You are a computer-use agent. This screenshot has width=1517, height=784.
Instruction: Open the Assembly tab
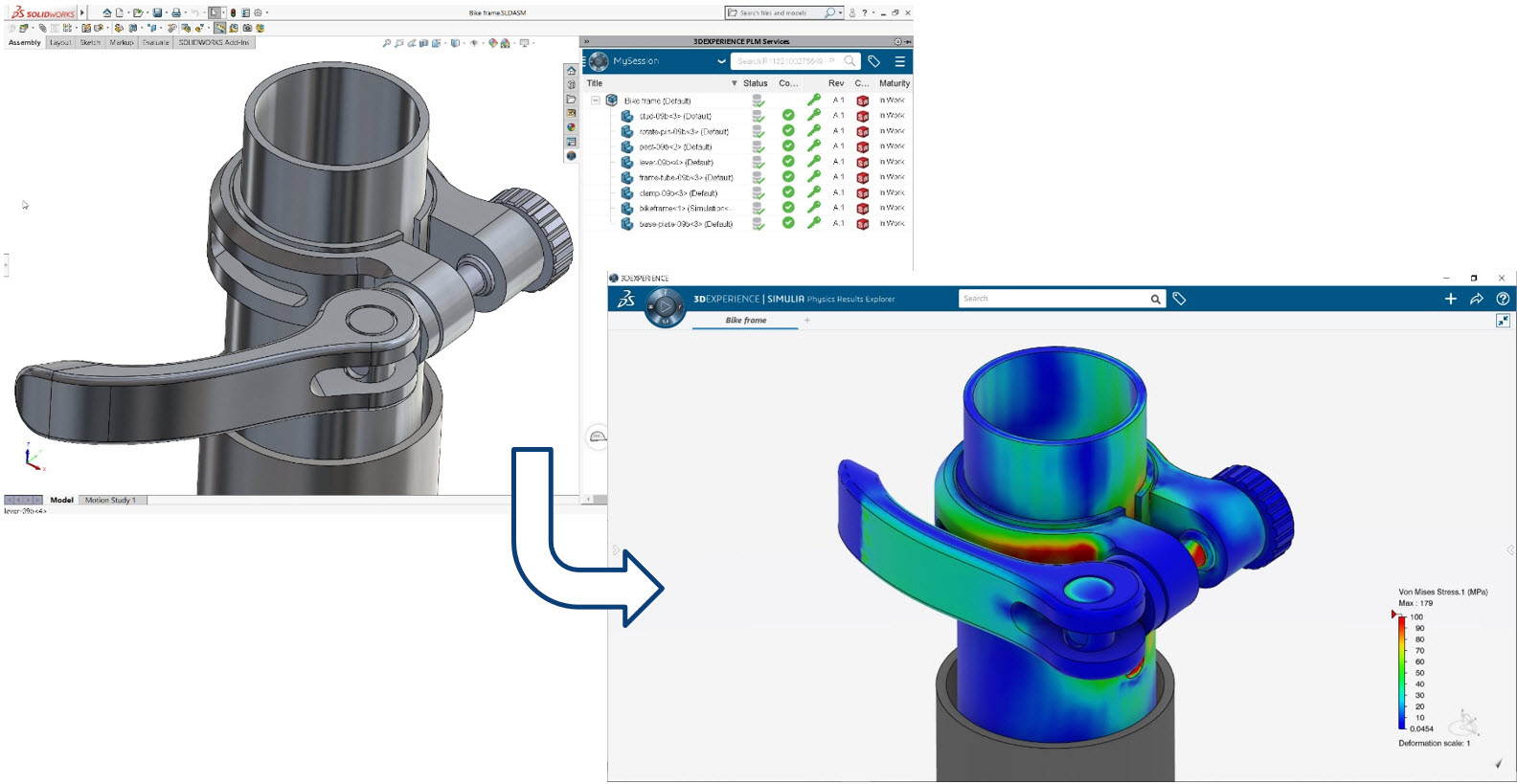[x=25, y=42]
